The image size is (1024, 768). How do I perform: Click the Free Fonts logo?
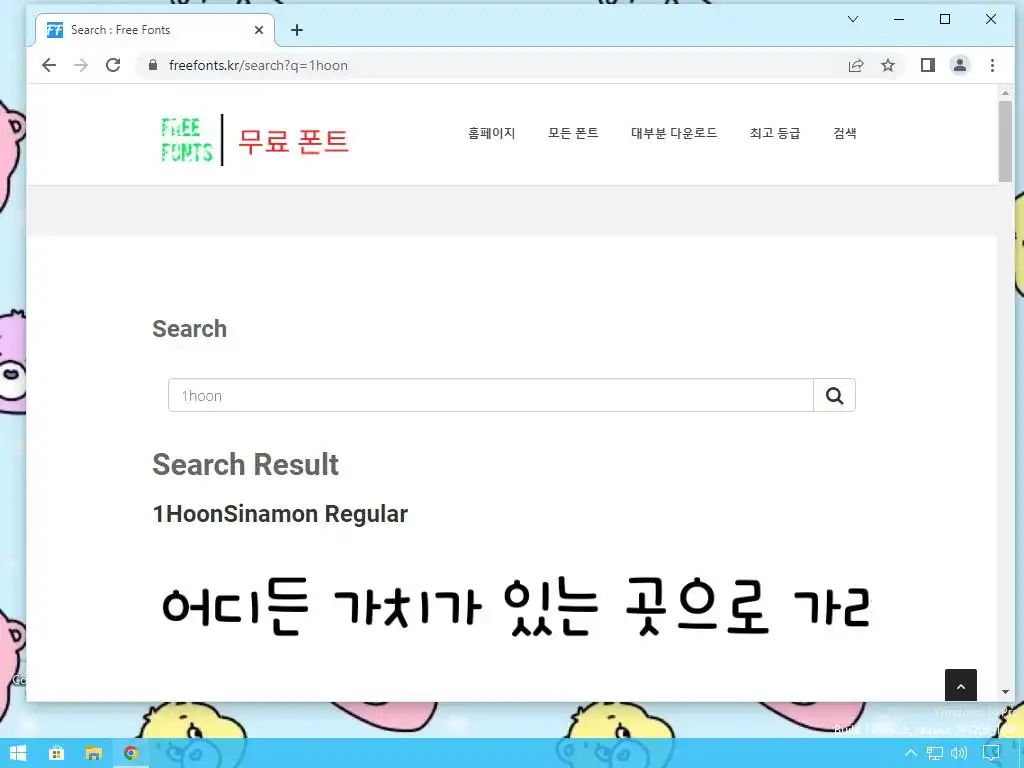[x=255, y=140]
